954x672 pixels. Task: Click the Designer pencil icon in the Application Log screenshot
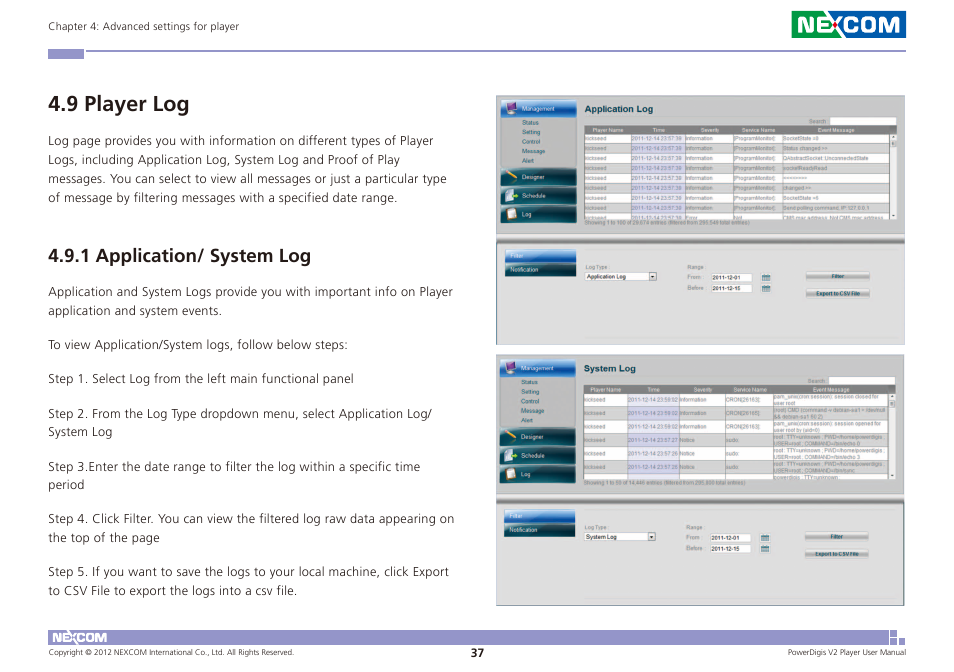510,177
